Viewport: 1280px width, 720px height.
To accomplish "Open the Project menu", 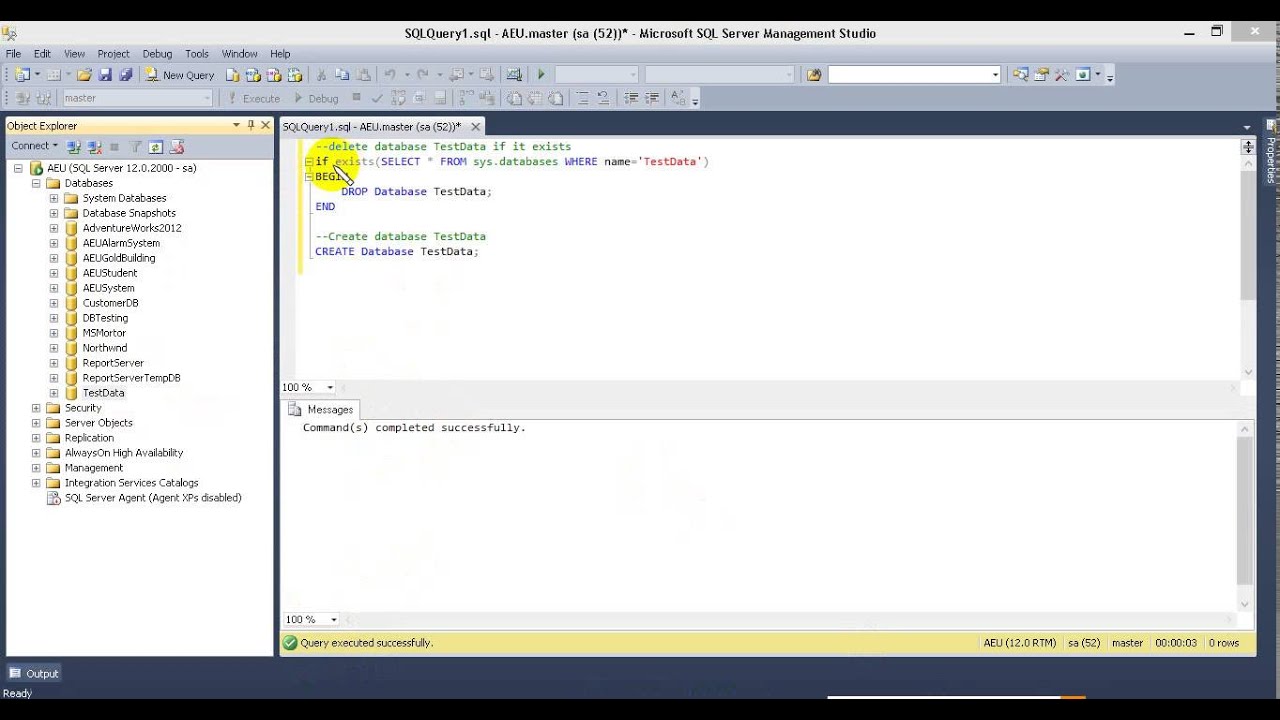I will click(x=113, y=54).
